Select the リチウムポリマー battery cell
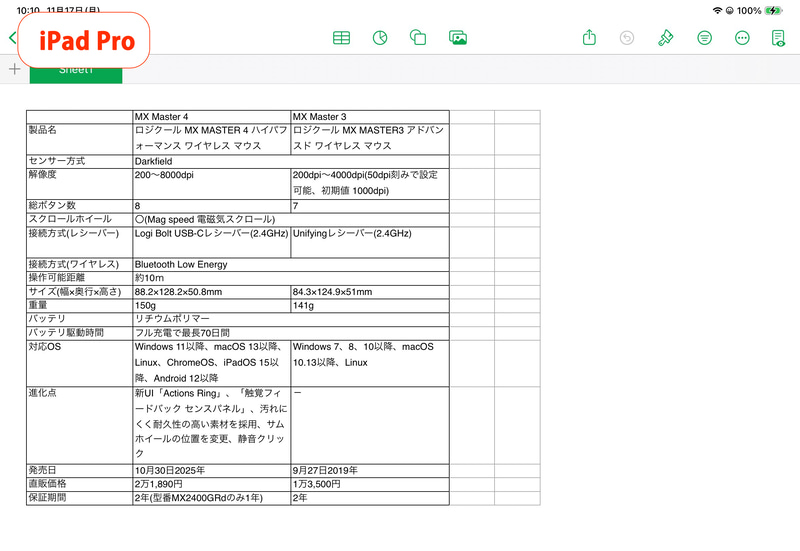This screenshot has height=551, width=800. [291, 319]
